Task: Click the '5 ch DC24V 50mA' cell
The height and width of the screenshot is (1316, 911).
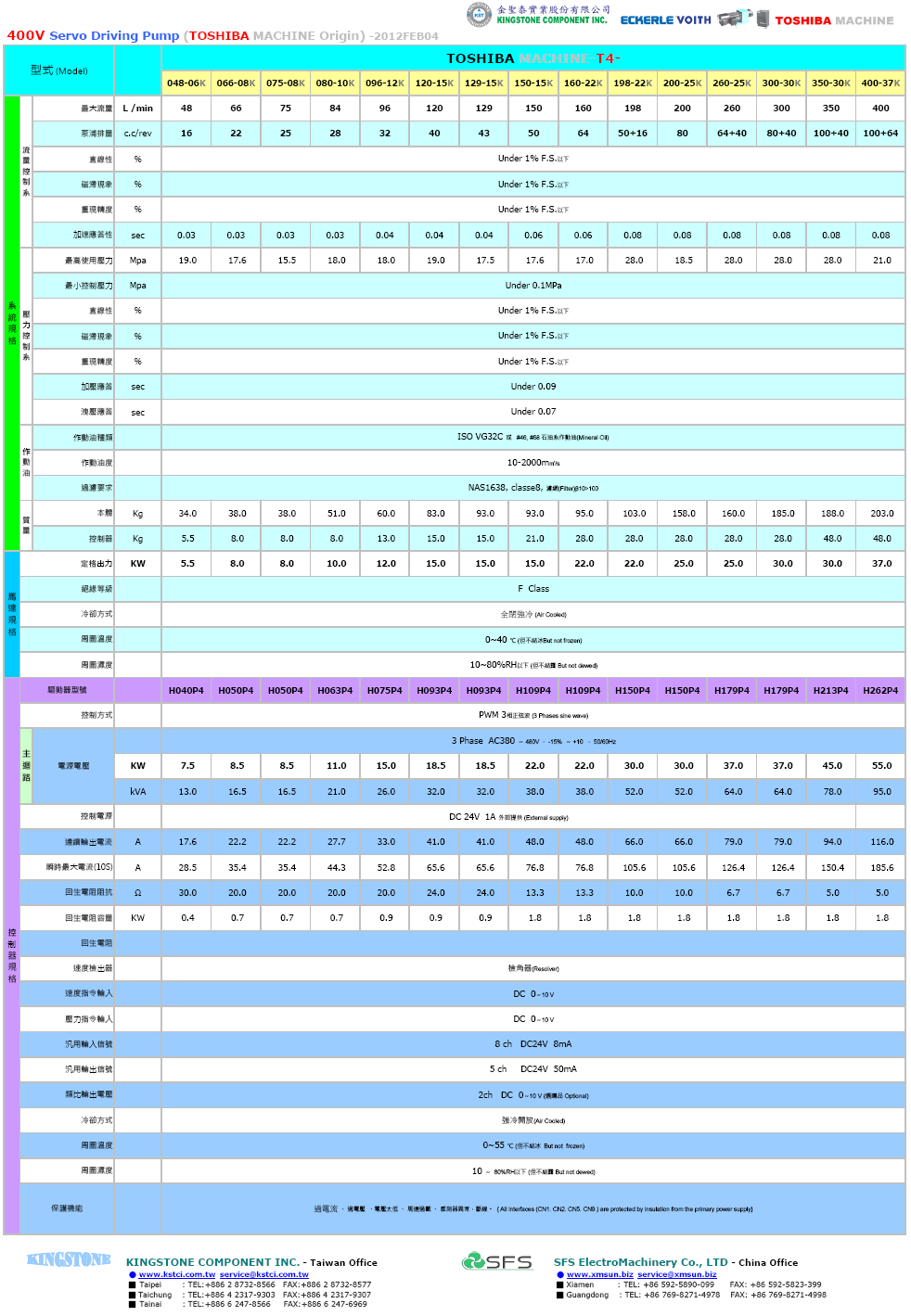Action: coord(533,1069)
